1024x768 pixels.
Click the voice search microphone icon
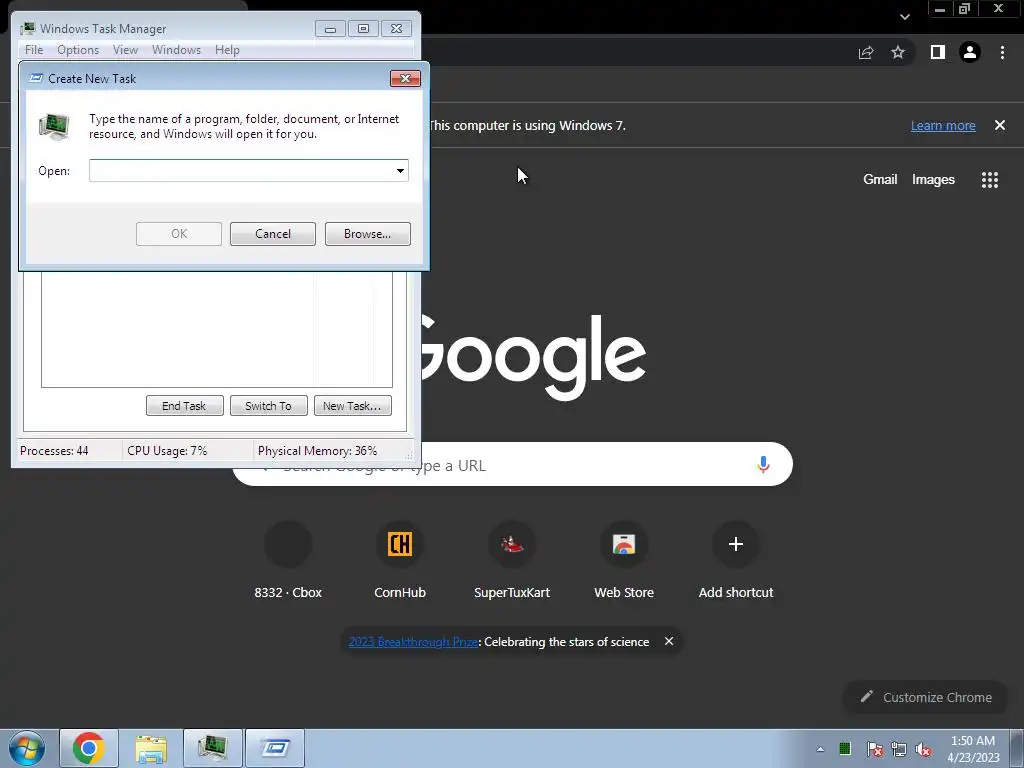click(763, 464)
